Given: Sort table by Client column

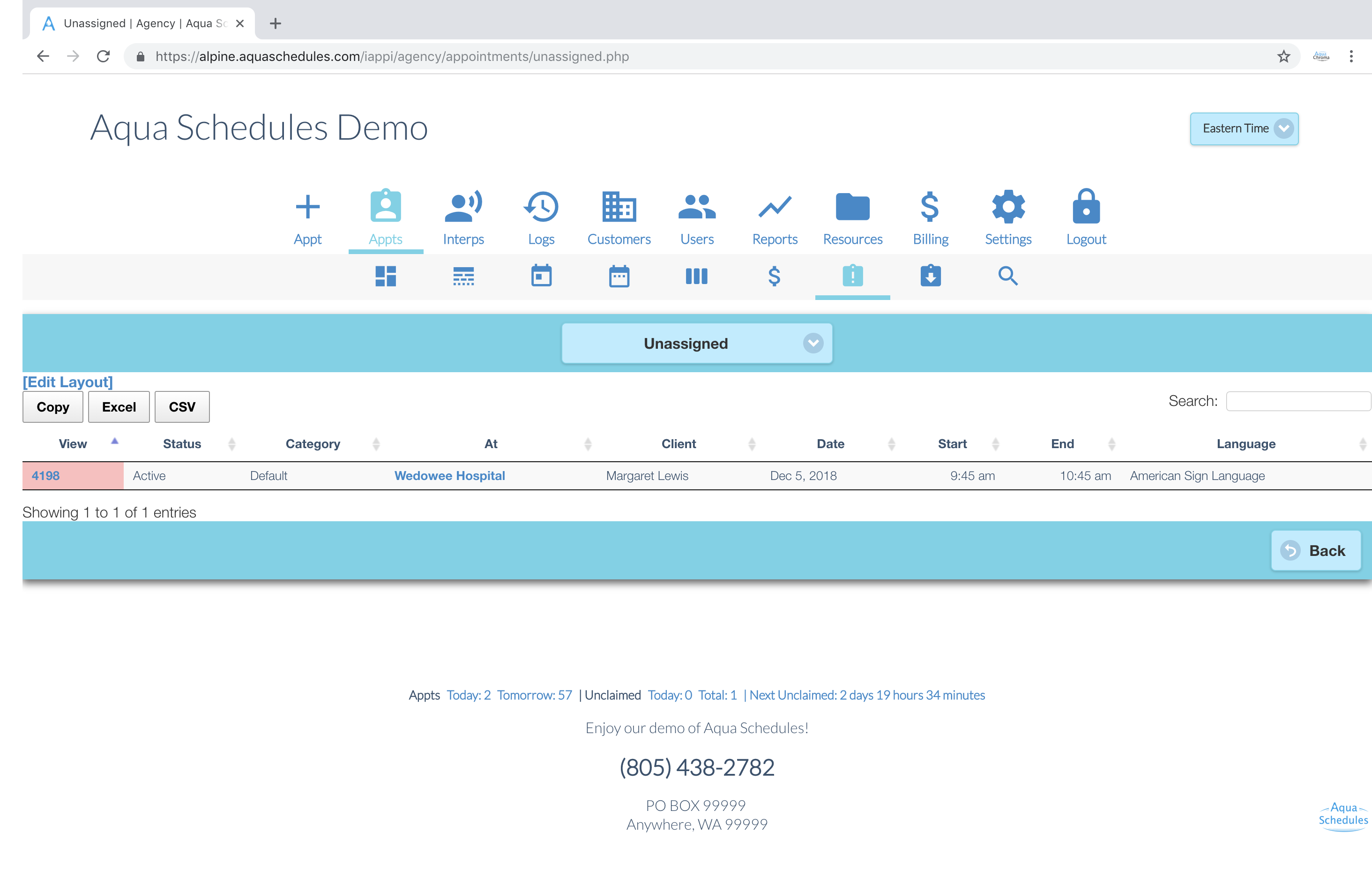Looking at the screenshot, I should click(679, 444).
